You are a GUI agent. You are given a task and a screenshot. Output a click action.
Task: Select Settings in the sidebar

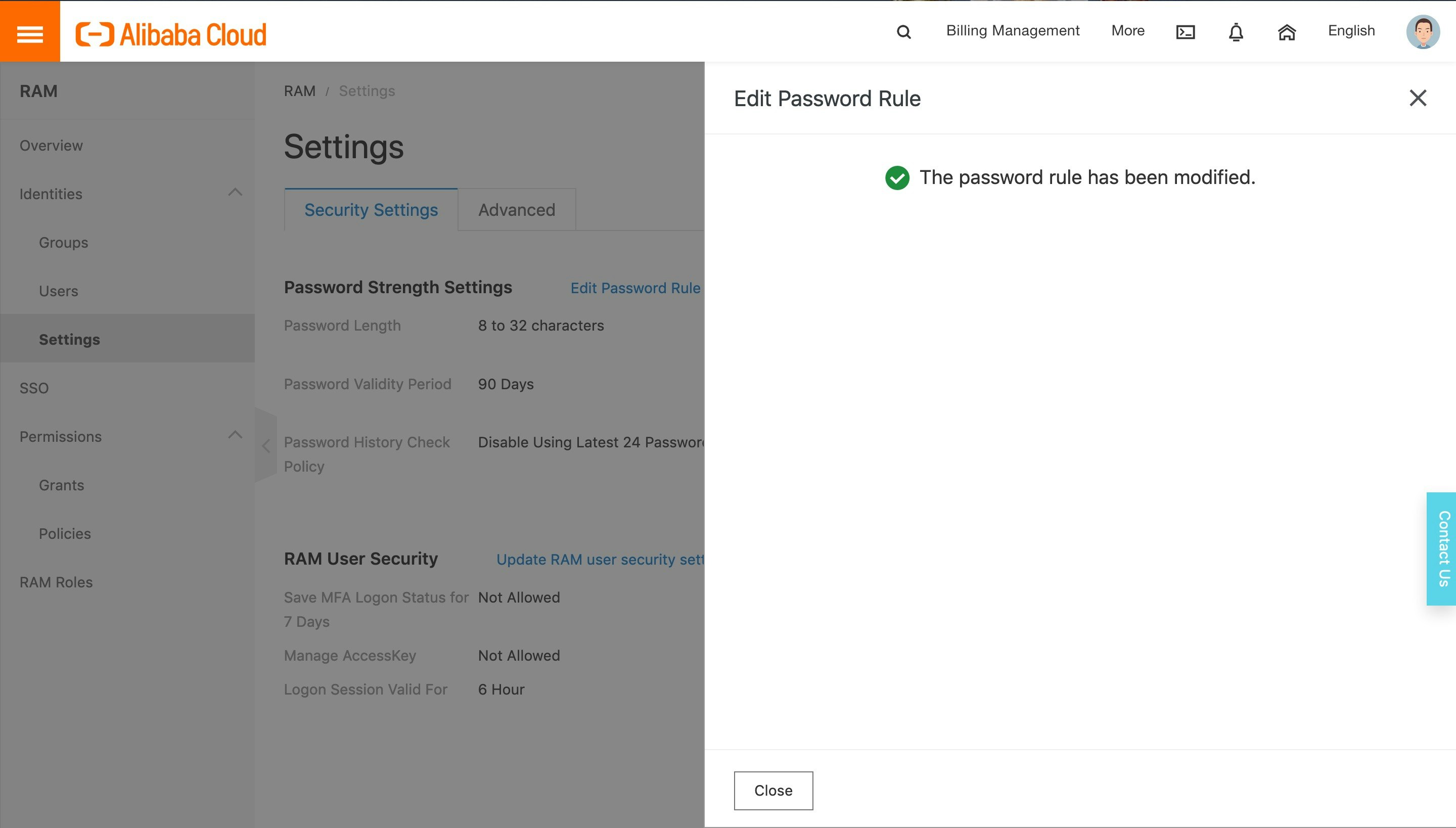point(127,339)
